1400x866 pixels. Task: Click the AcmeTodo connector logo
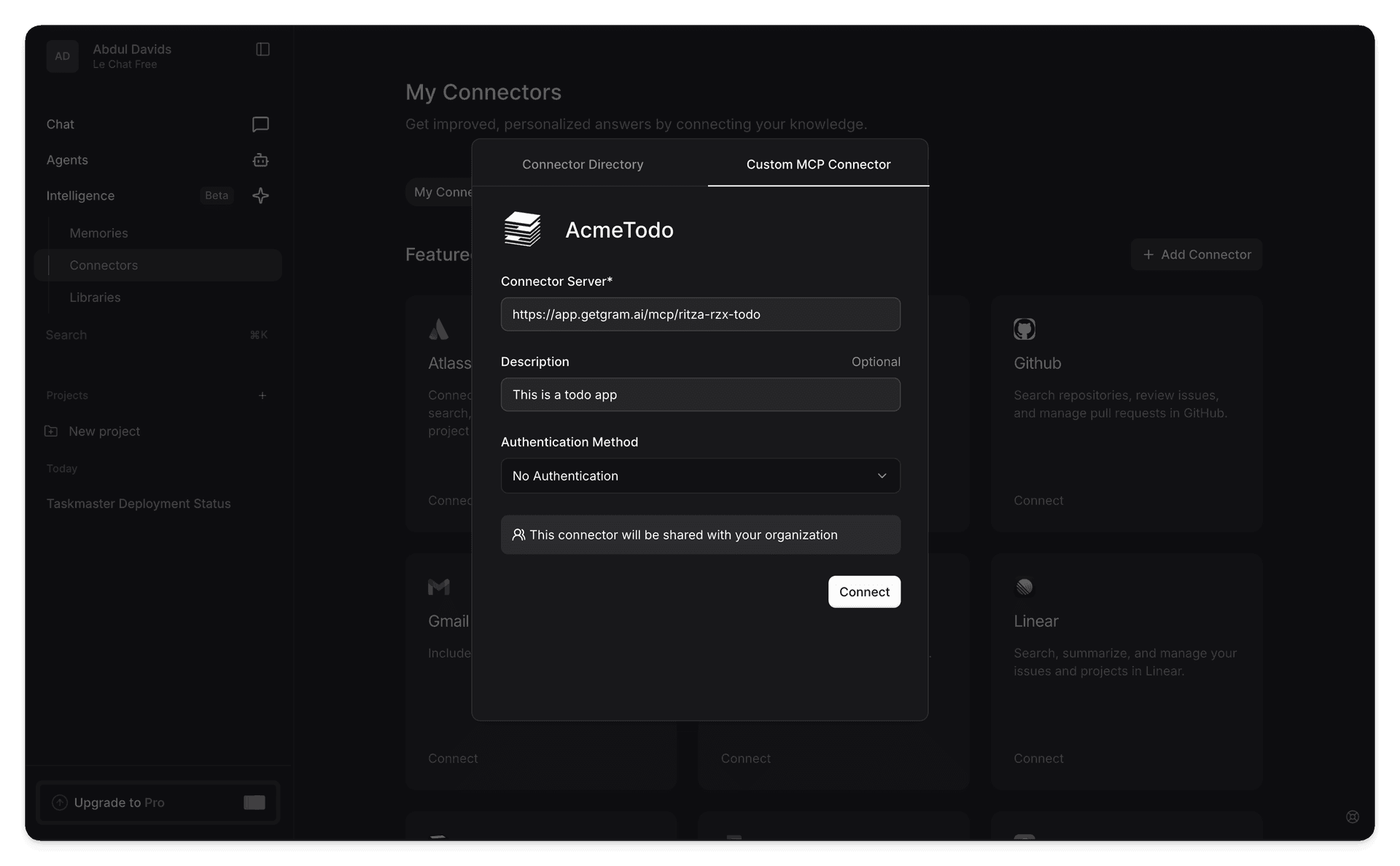pyautogui.click(x=522, y=229)
